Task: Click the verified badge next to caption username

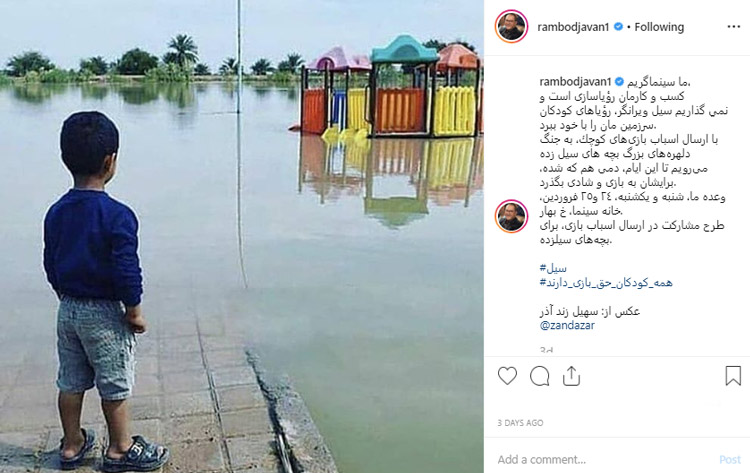Action: pos(619,82)
